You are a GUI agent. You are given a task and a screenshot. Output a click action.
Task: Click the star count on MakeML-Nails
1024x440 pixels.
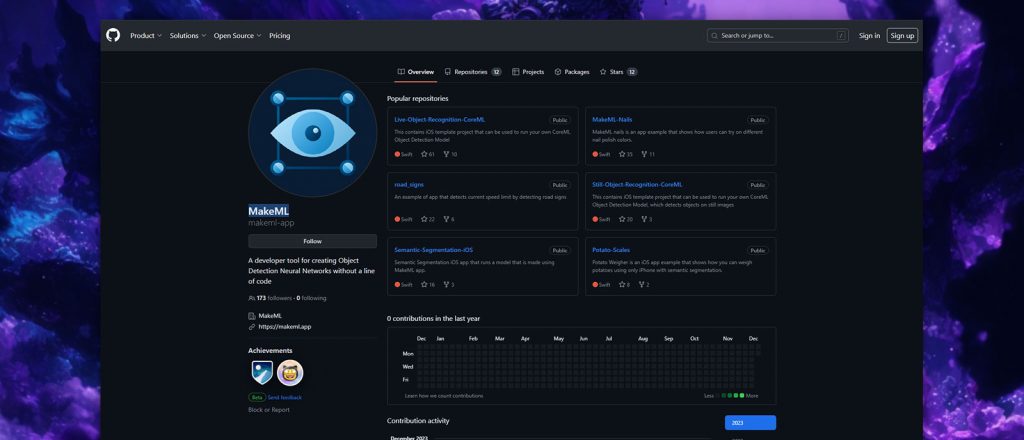coord(626,155)
